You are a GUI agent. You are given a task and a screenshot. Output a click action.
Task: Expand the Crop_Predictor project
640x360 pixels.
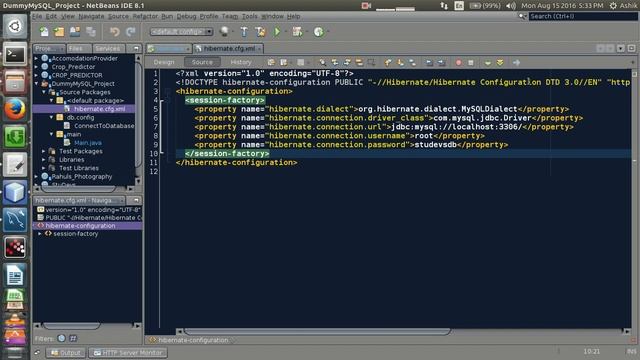37,67
